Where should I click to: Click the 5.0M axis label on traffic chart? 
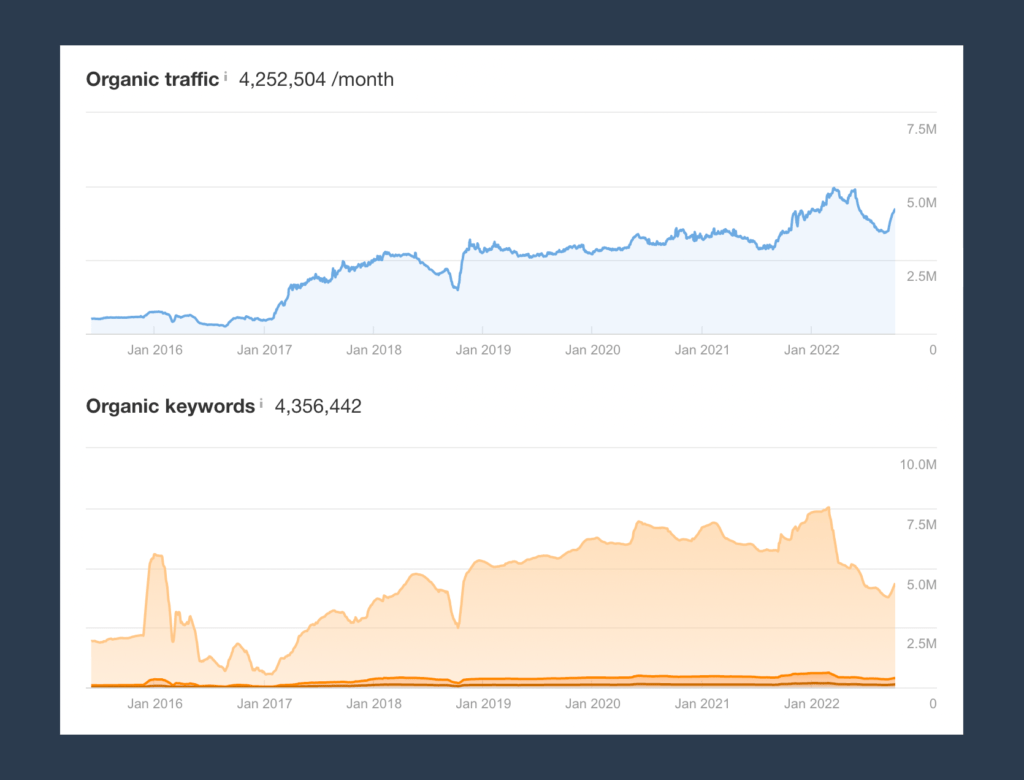tap(921, 203)
